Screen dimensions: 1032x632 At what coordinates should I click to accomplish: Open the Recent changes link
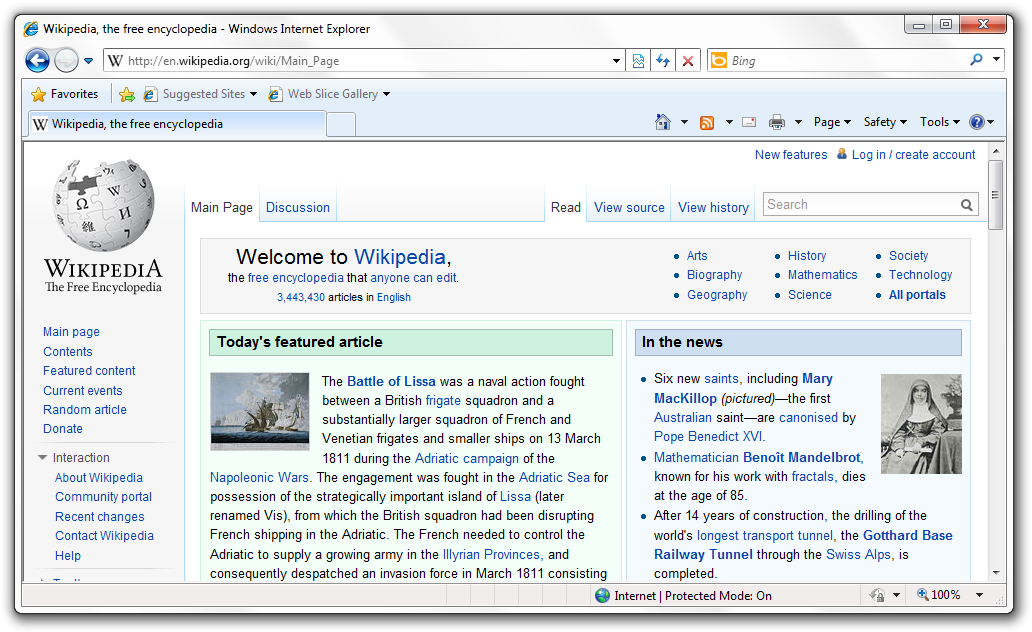(99, 517)
